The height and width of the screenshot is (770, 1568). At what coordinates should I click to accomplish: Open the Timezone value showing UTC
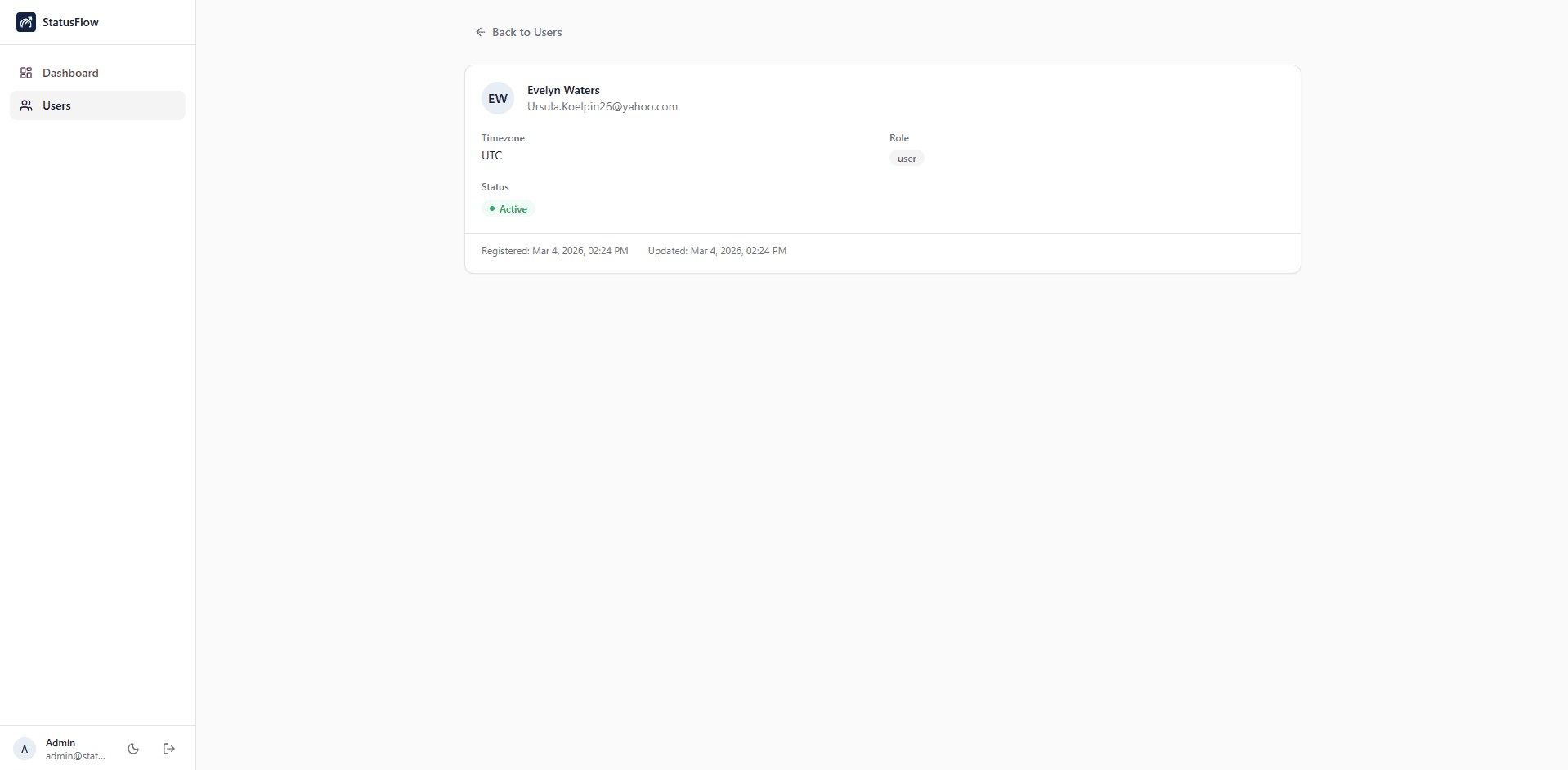[x=491, y=155]
